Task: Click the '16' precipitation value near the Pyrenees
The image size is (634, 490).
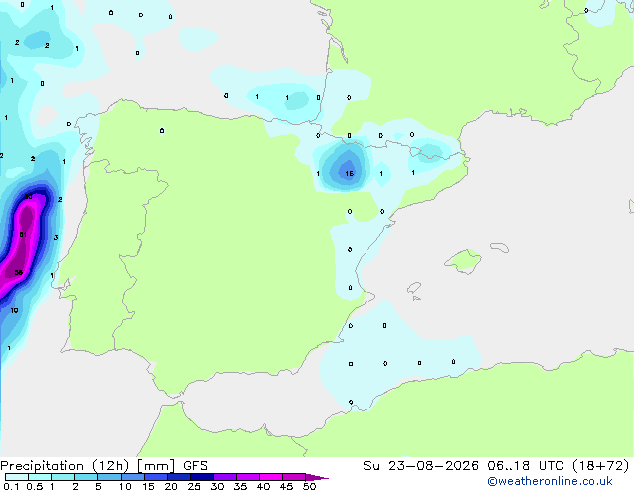Action: click(349, 173)
